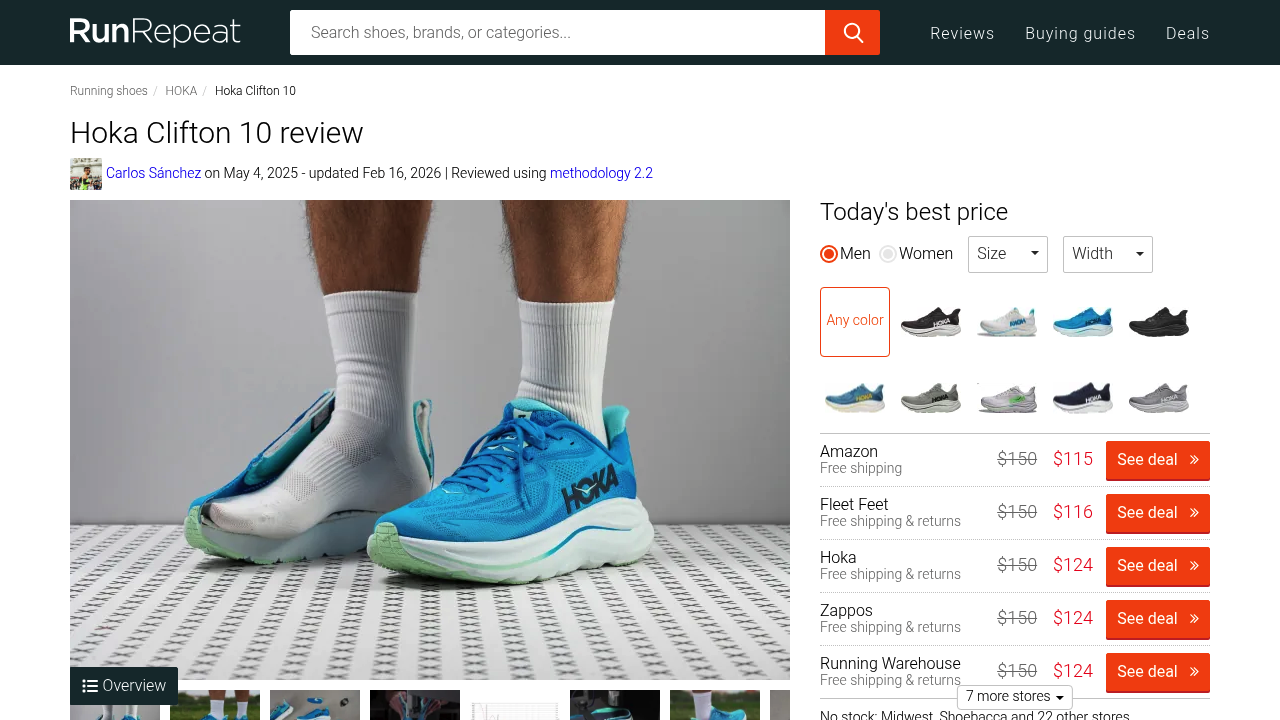Open the main Hoka Clifton 10 photo
The image size is (1280, 720).
430,440
